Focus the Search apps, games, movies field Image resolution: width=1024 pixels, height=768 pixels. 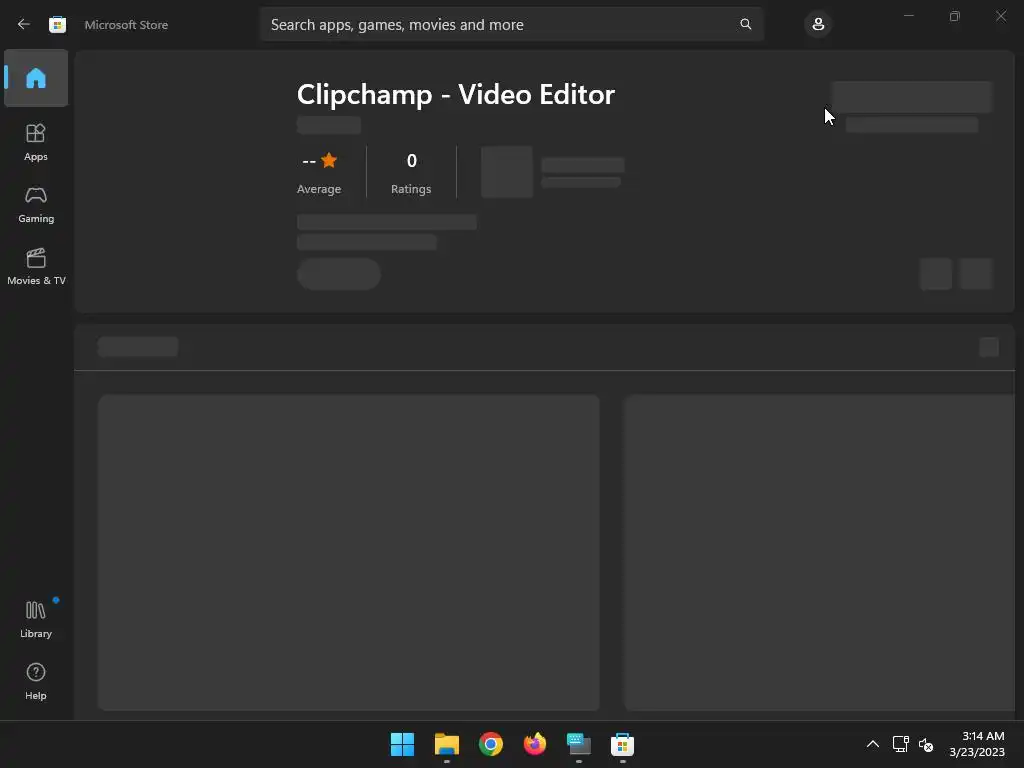[511, 24]
